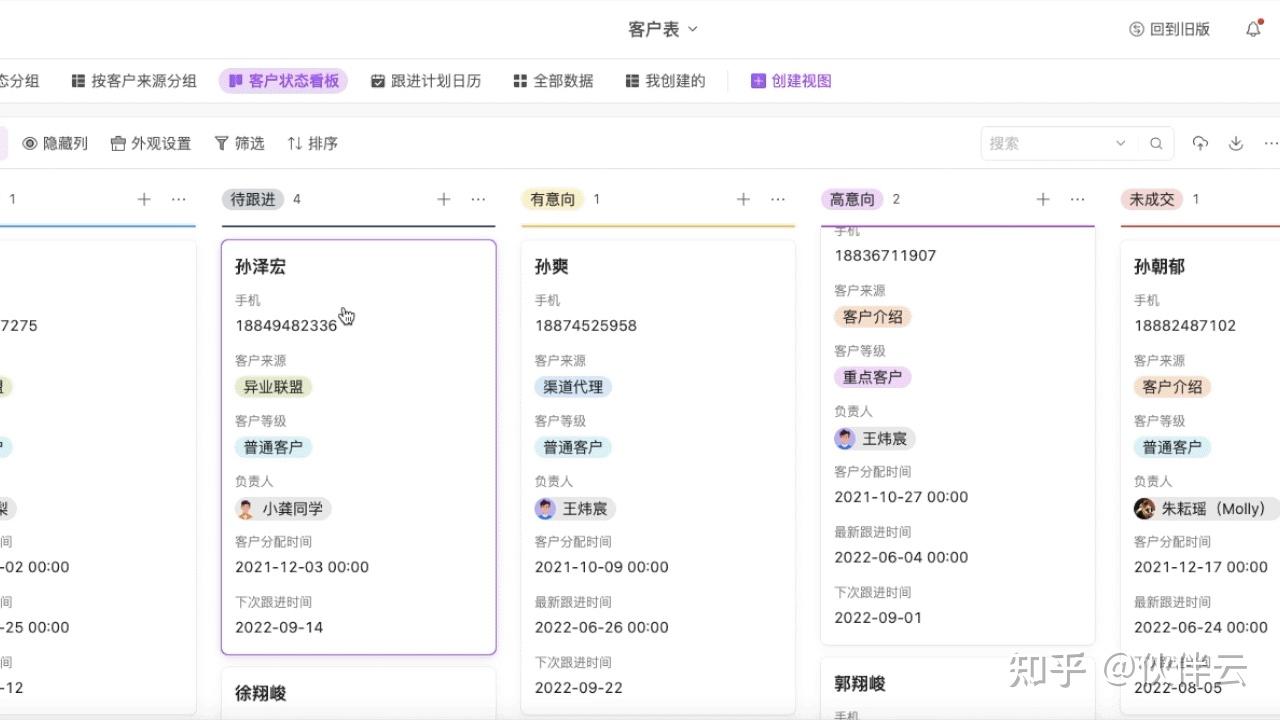This screenshot has width=1280, height=720.
Task: Click phone number 18849482336
Action: (x=286, y=326)
